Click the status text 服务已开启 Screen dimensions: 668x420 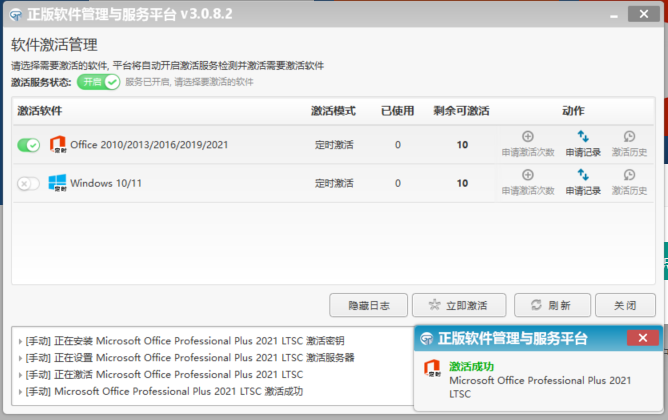click(189, 82)
